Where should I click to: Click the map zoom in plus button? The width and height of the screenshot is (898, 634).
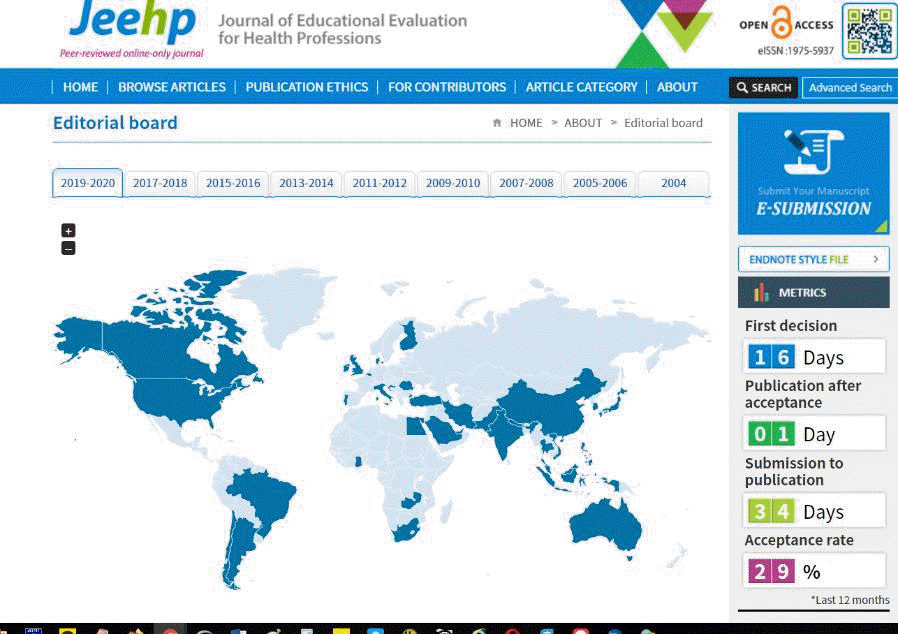68,231
